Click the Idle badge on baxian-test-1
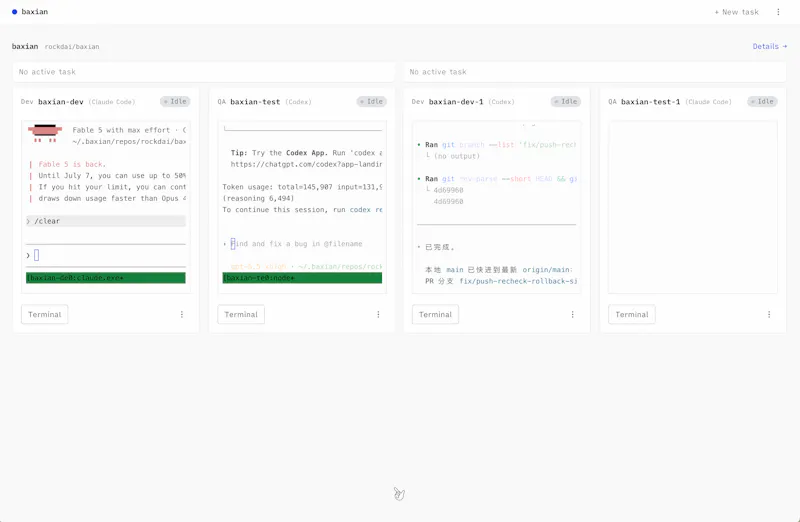Viewport: 800px width, 522px height. click(x=762, y=102)
